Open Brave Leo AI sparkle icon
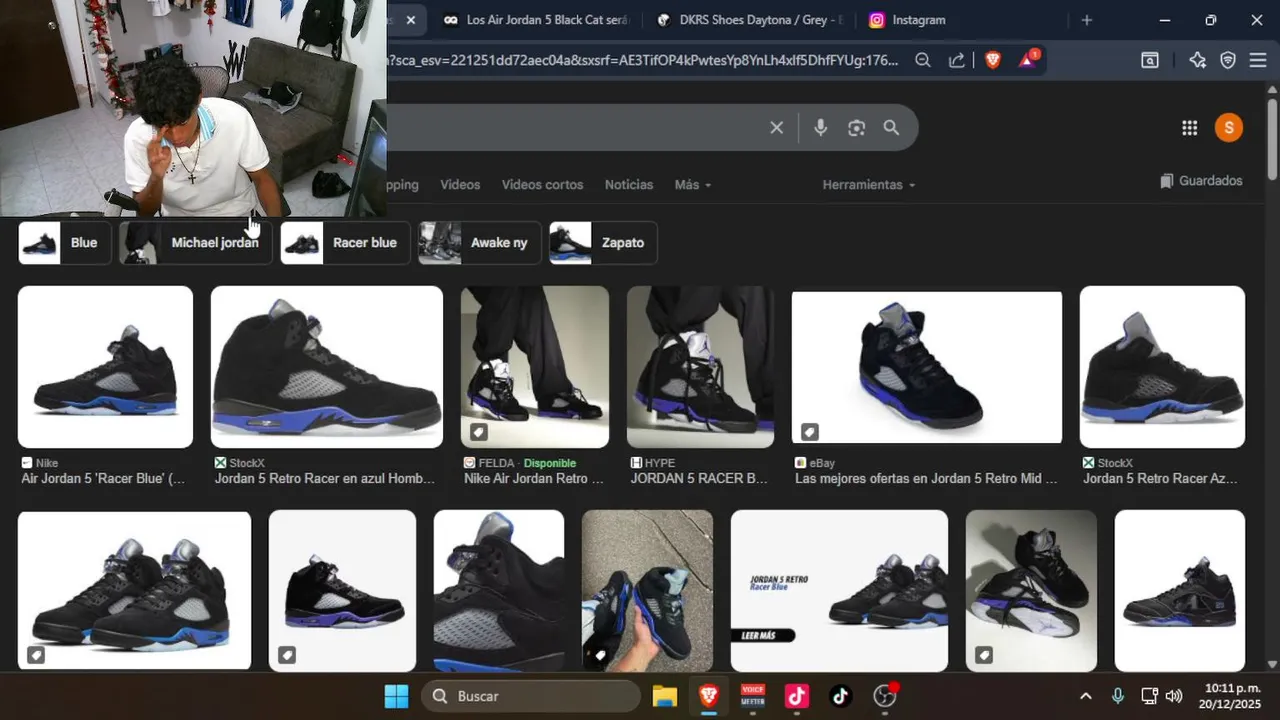 coord(1197,60)
